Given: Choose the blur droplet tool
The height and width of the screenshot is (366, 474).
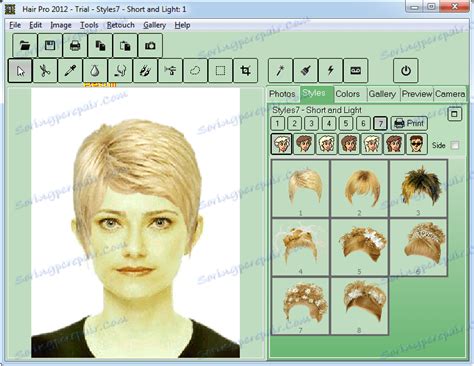Looking at the screenshot, I should 95,71.
